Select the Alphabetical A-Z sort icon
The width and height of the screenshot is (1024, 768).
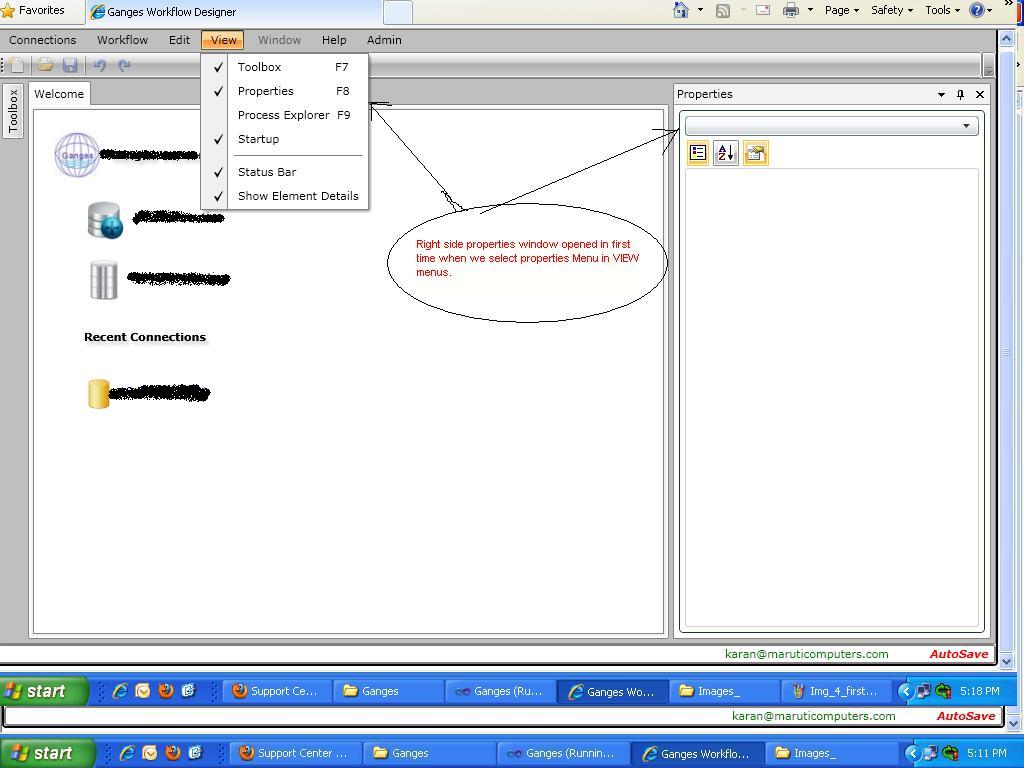tap(726, 153)
